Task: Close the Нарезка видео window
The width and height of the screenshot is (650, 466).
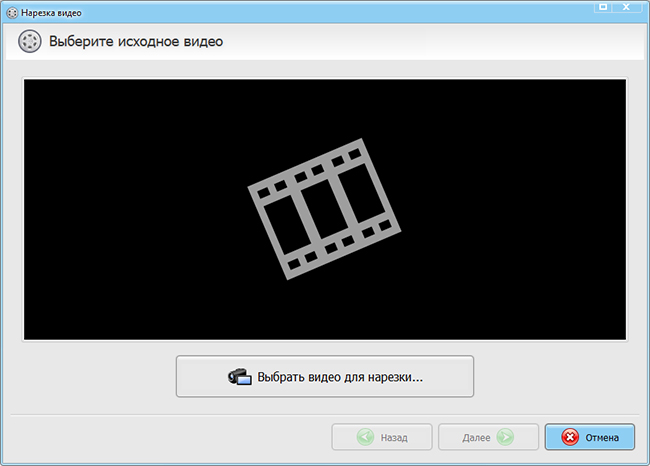Action: pos(626,7)
